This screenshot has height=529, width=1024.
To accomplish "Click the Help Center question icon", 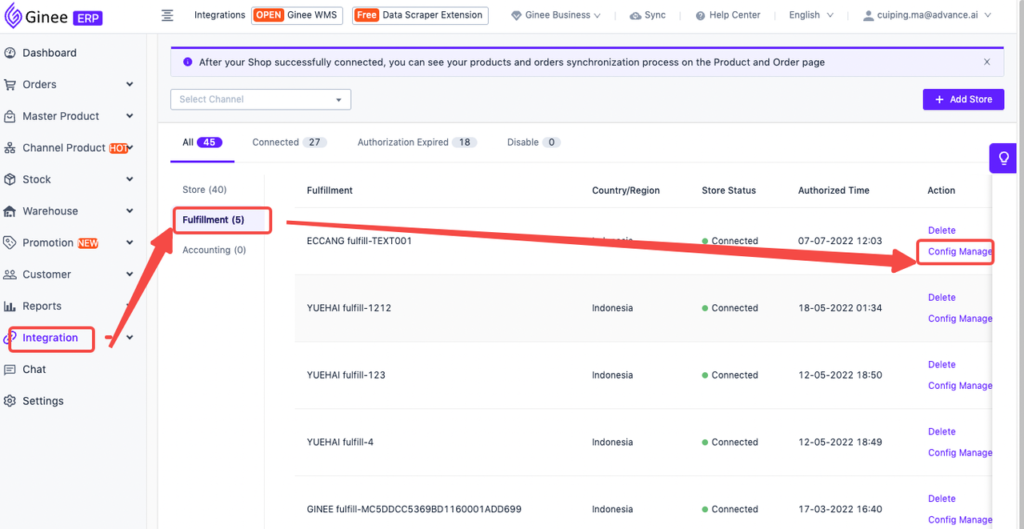I will 701,16.
